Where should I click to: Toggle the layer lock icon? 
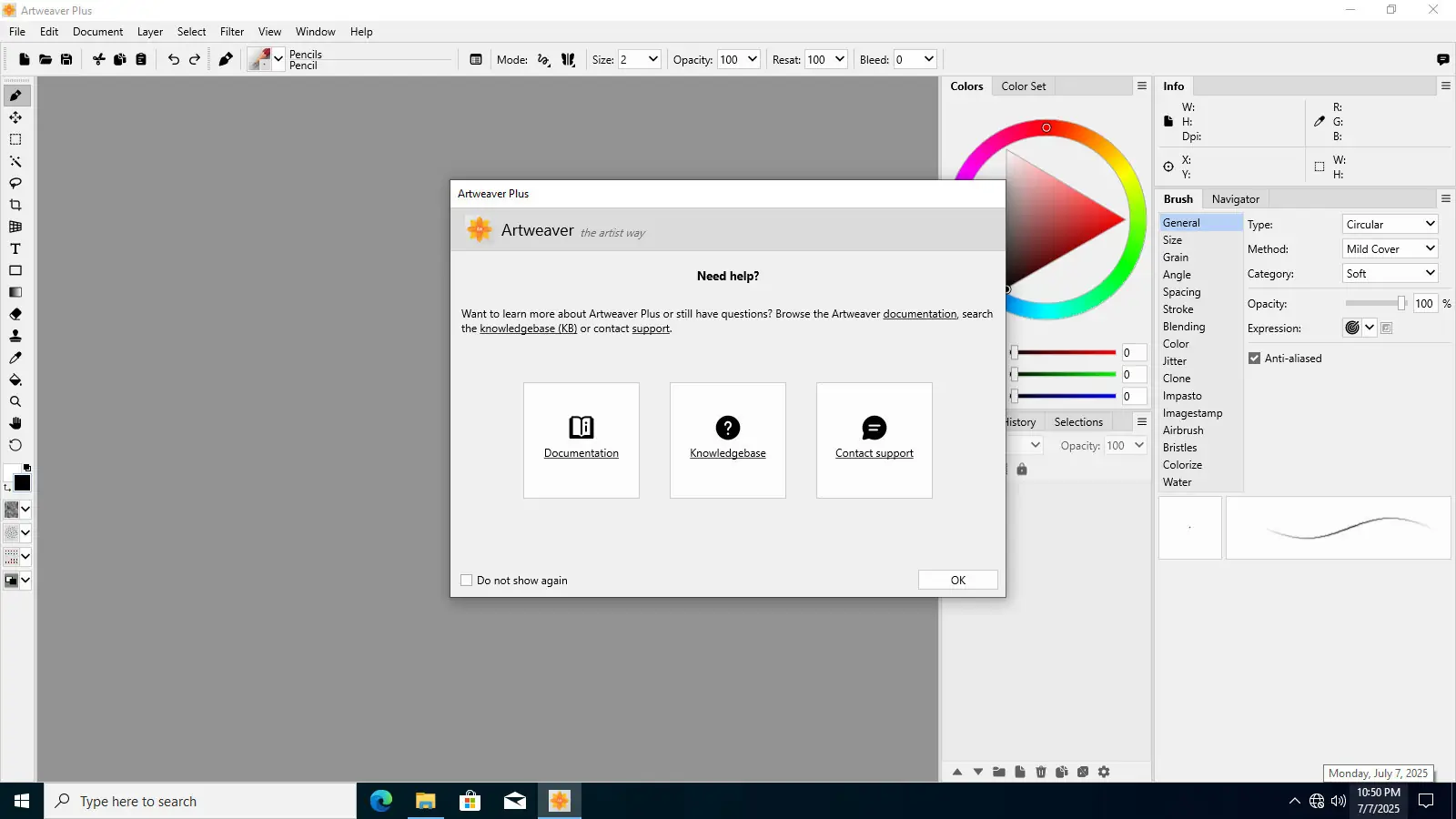pos(1022,470)
